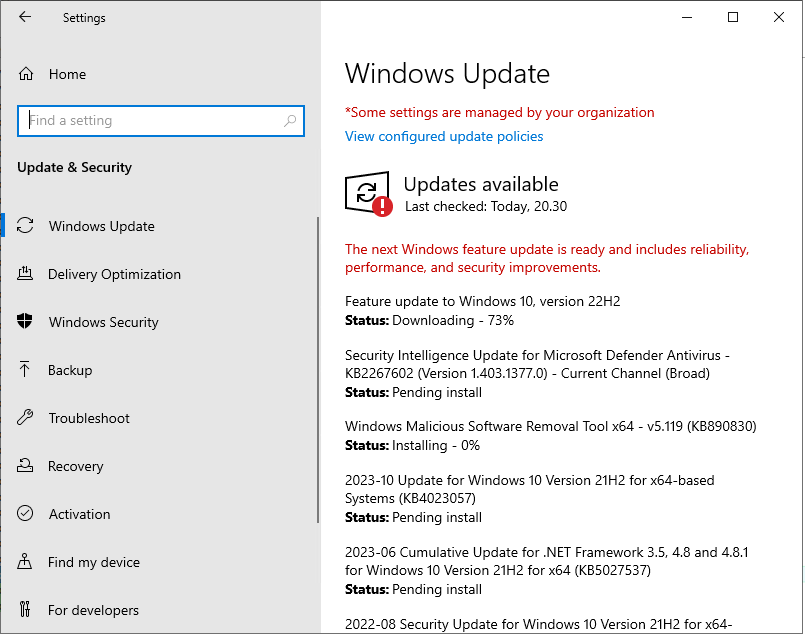Click the back arrow at top left
Viewport: 805px width, 635px height.
25,17
